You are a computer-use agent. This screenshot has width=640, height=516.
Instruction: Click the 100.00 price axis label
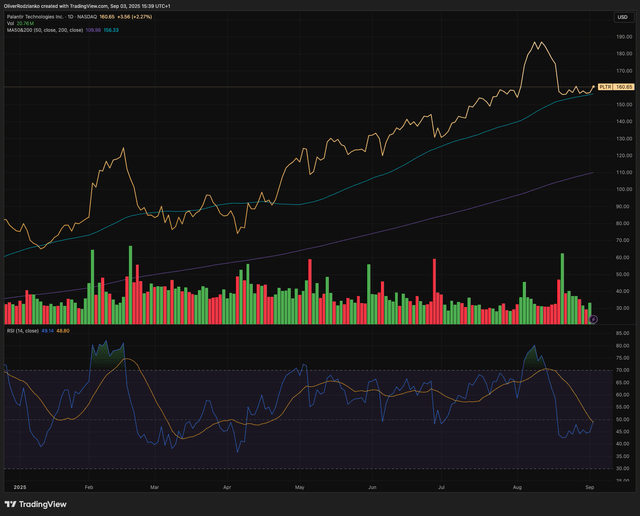[x=624, y=189]
